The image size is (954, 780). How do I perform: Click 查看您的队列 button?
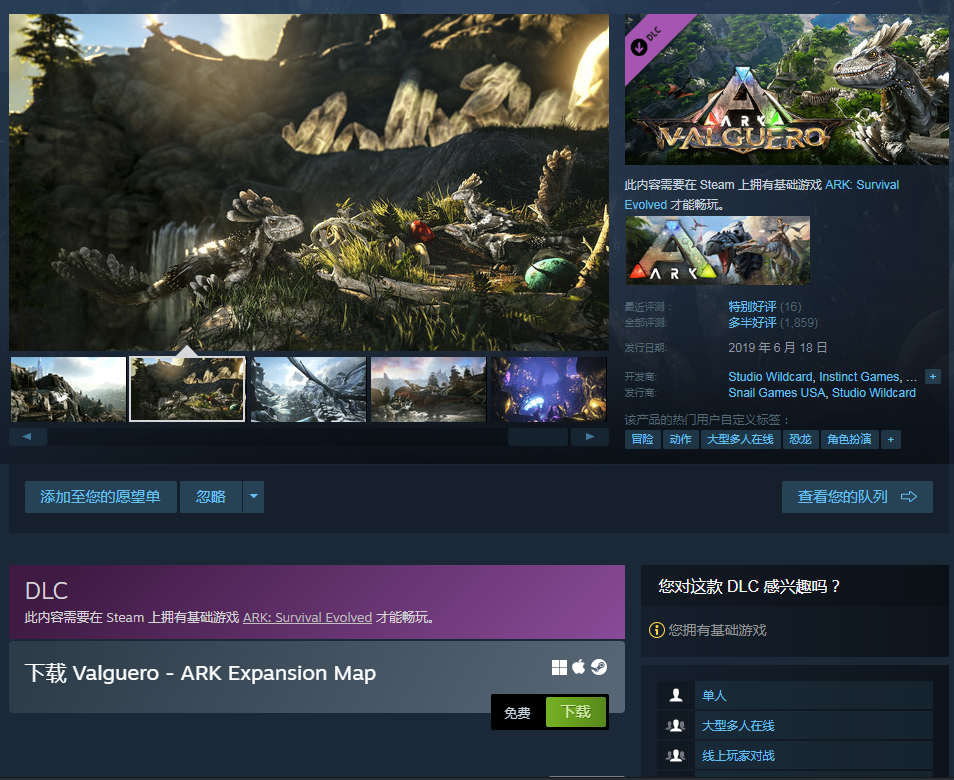pos(857,496)
